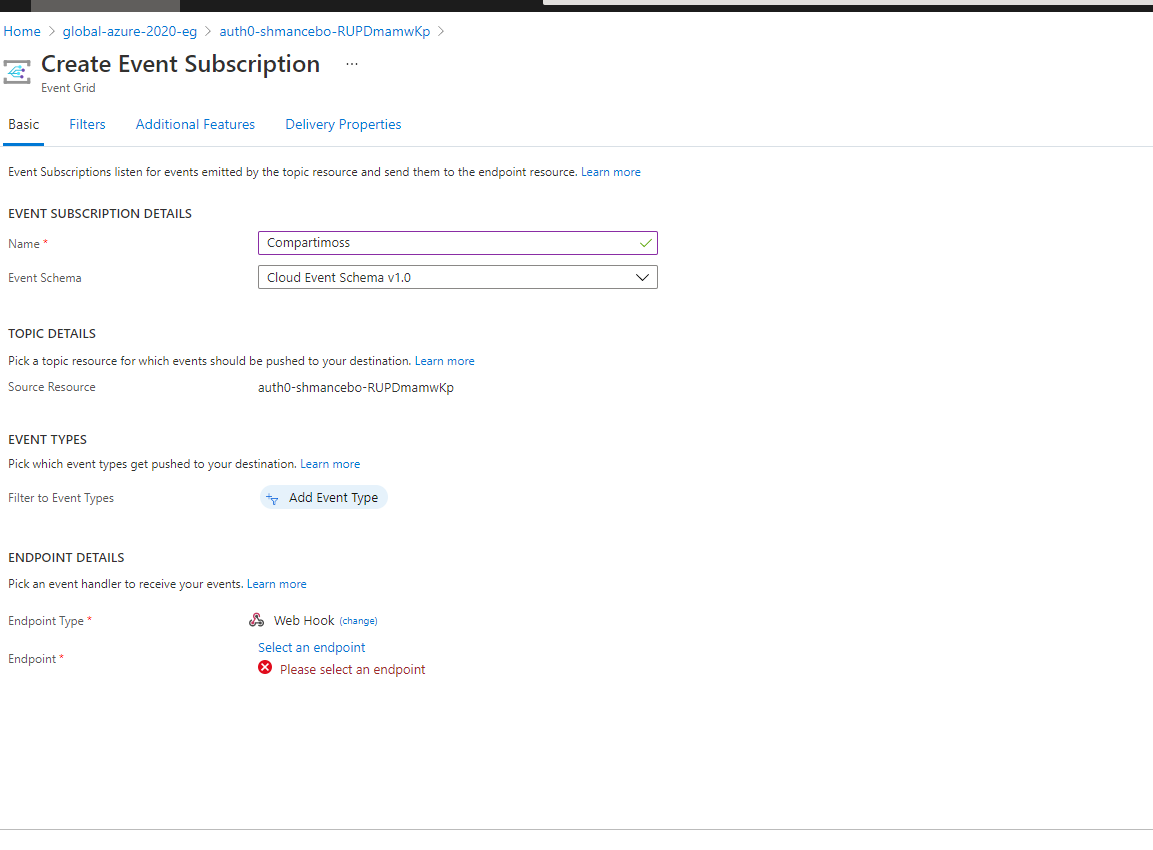Go to Delivery Properties tab
This screenshot has height=850, width=1153.
[343, 124]
